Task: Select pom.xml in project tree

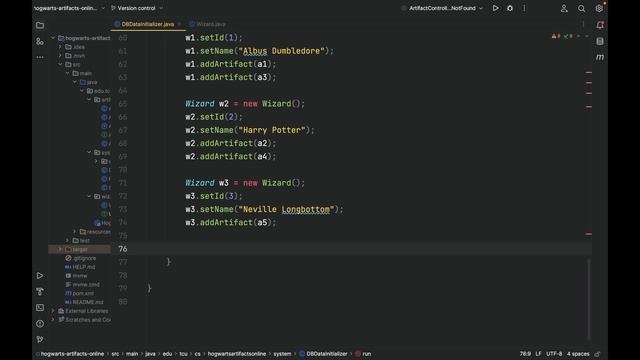Action: click(x=80, y=293)
